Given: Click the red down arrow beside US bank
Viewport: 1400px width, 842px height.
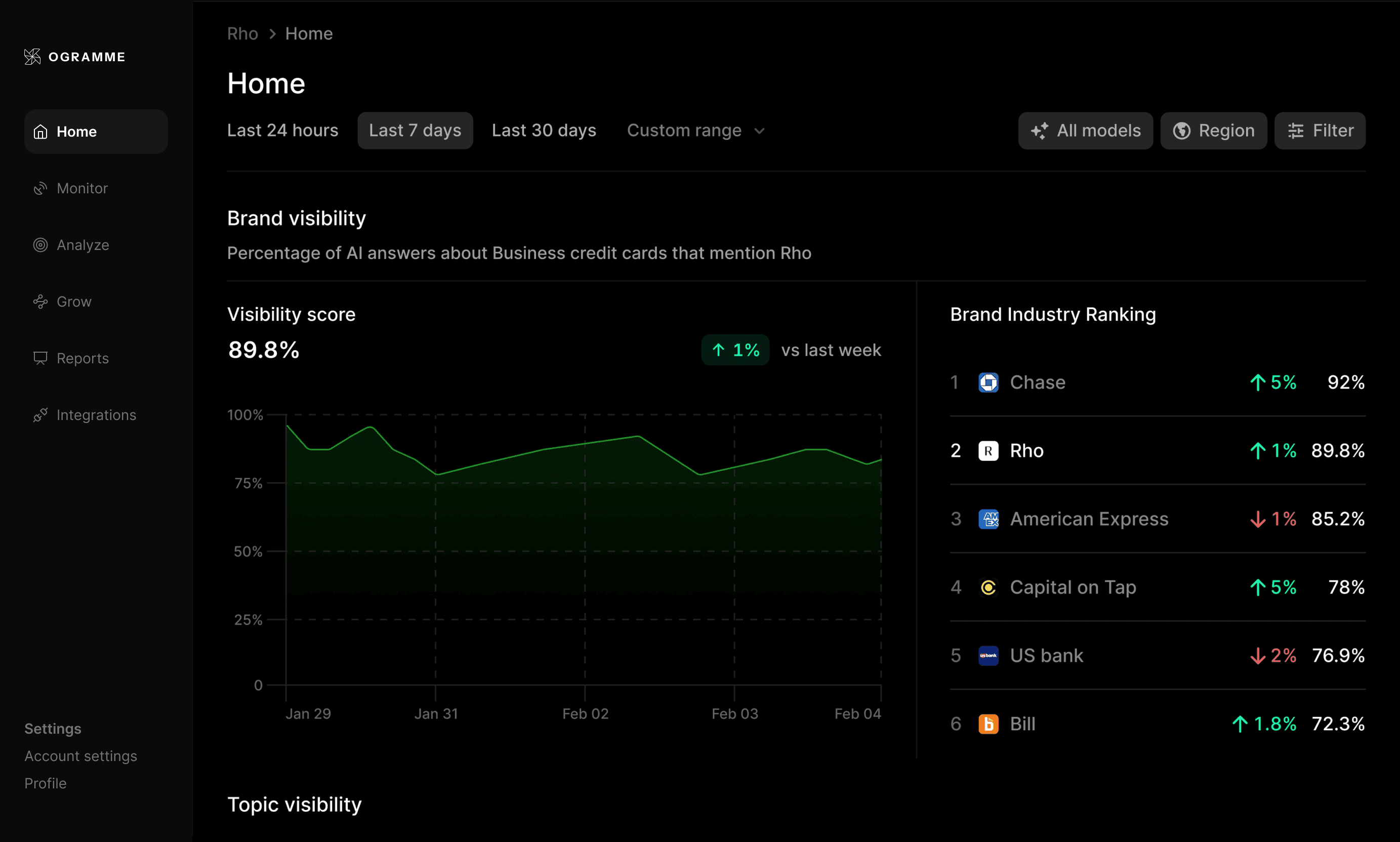Looking at the screenshot, I should [1258, 656].
